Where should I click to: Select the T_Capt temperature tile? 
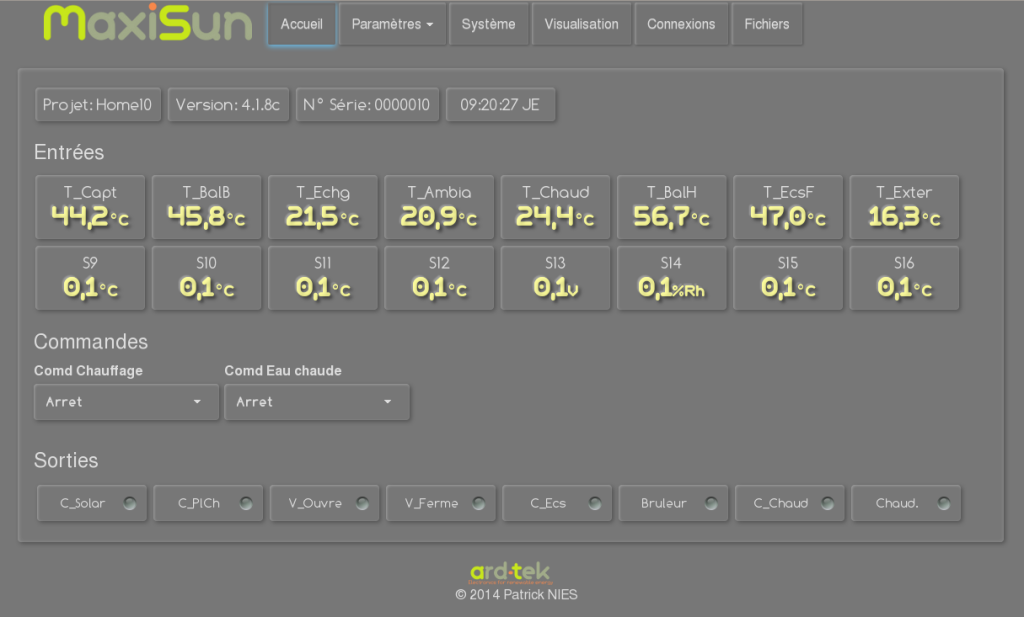(x=91, y=207)
